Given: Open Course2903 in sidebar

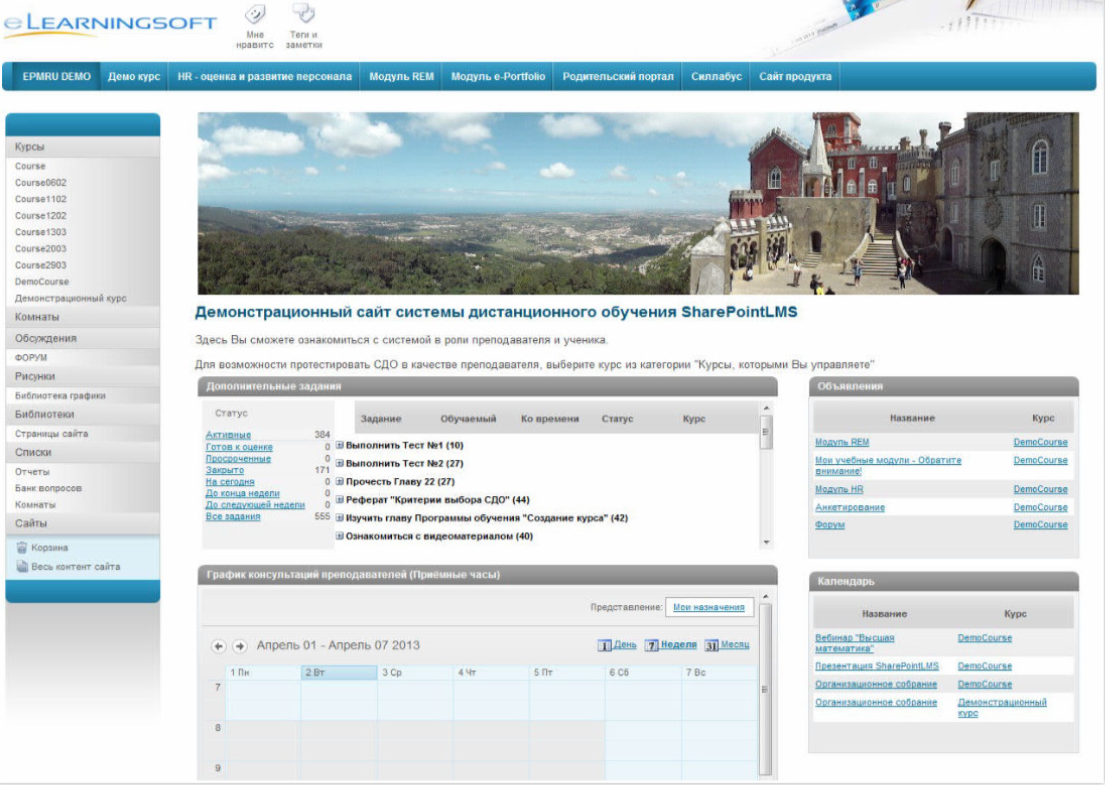Looking at the screenshot, I should (x=41, y=266).
